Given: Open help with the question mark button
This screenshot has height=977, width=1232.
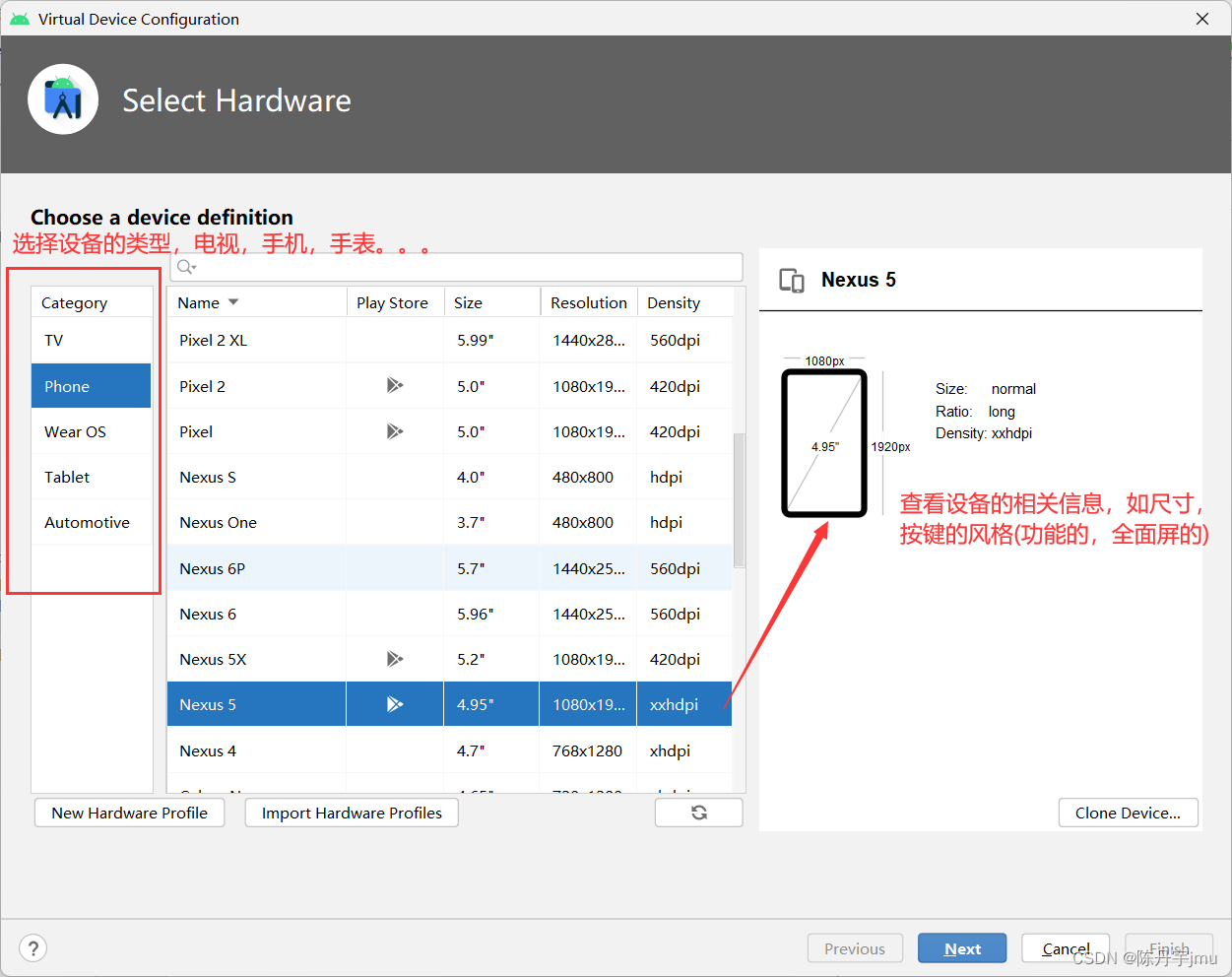Looking at the screenshot, I should (33, 948).
